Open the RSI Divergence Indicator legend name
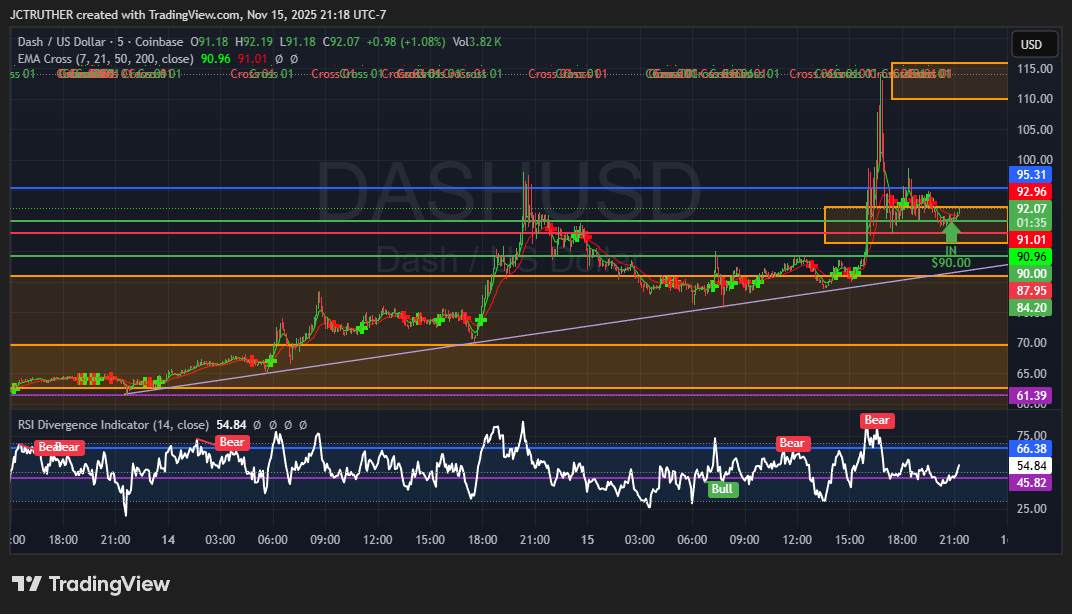This screenshot has width=1072, height=614. pyautogui.click(x=113, y=425)
